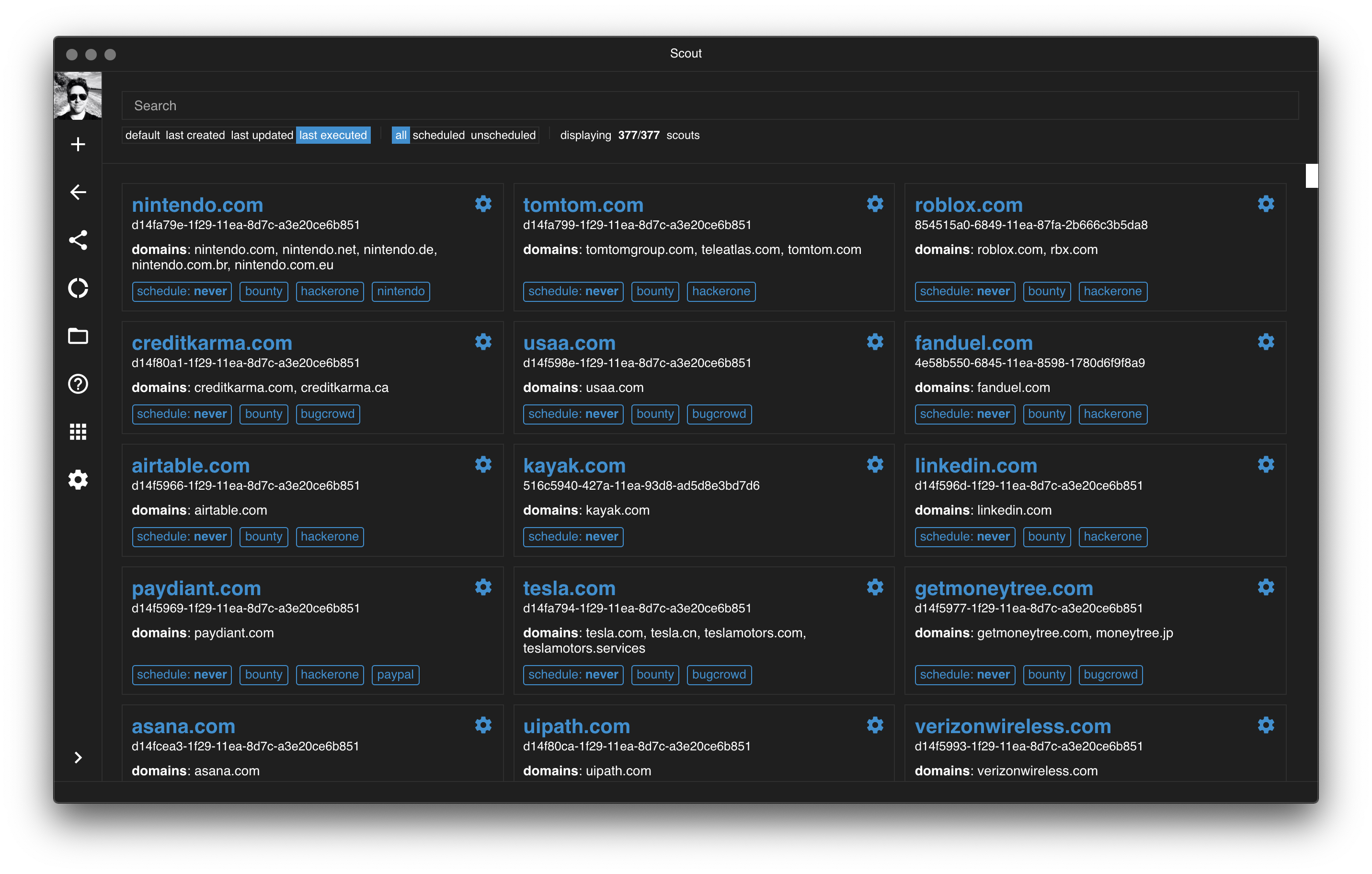This screenshot has width=1372, height=874.
Task: Open settings gear for tomtom.com card
Action: pyautogui.click(x=875, y=203)
